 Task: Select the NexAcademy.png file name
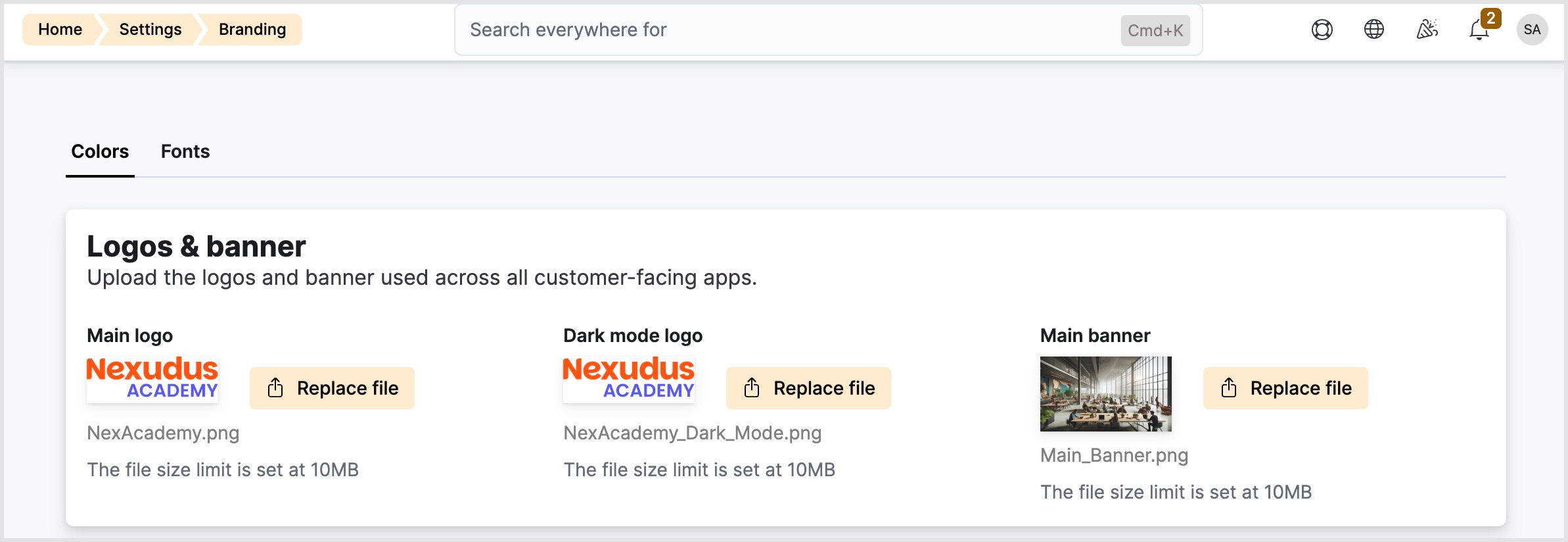(163, 433)
